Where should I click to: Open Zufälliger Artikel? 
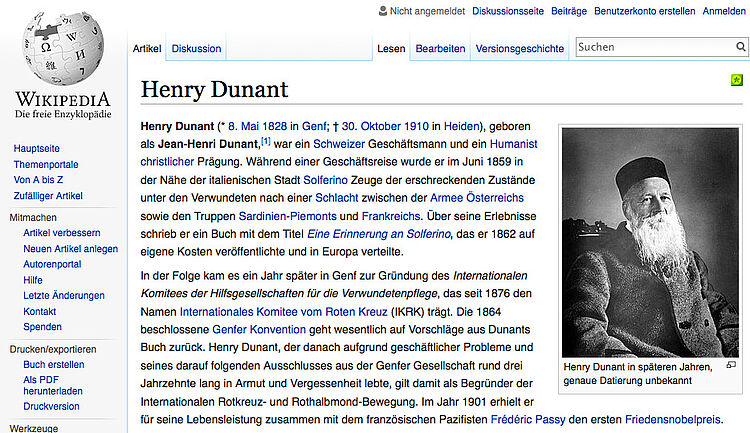click(x=48, y=196)
